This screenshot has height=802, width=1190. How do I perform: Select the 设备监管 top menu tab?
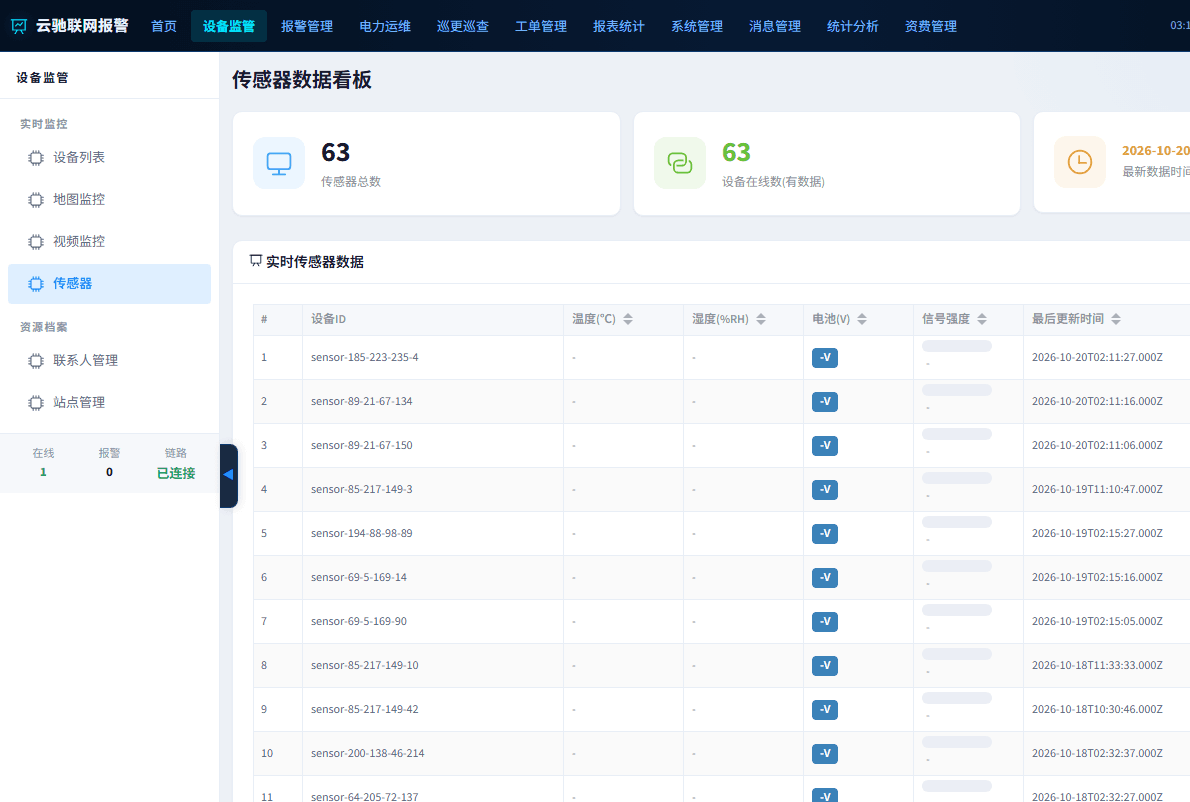click(x=228, y=27)
